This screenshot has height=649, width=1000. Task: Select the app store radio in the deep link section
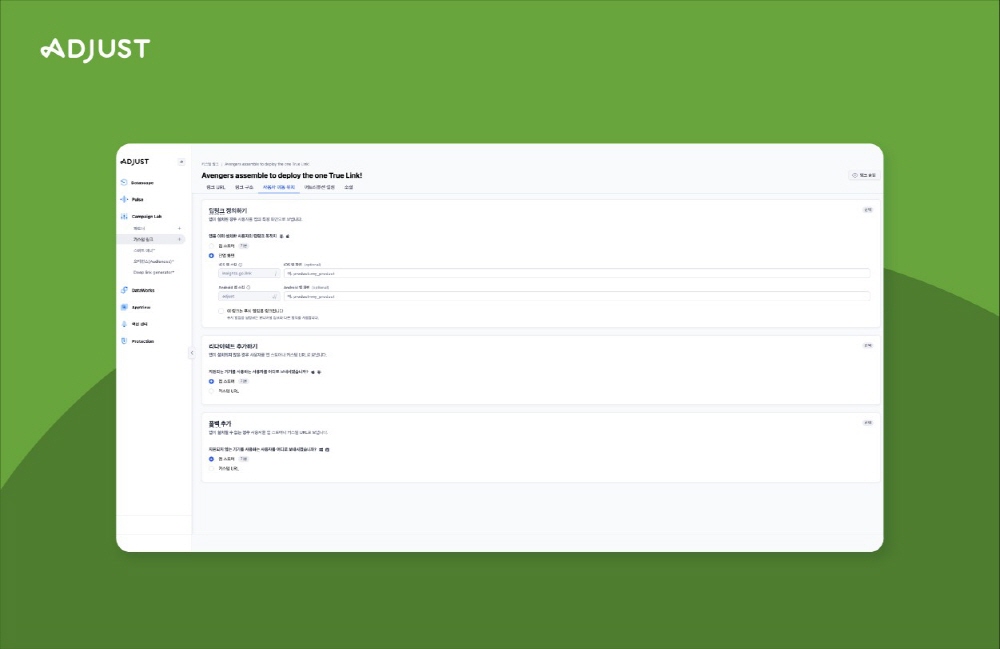pos(212,246)
